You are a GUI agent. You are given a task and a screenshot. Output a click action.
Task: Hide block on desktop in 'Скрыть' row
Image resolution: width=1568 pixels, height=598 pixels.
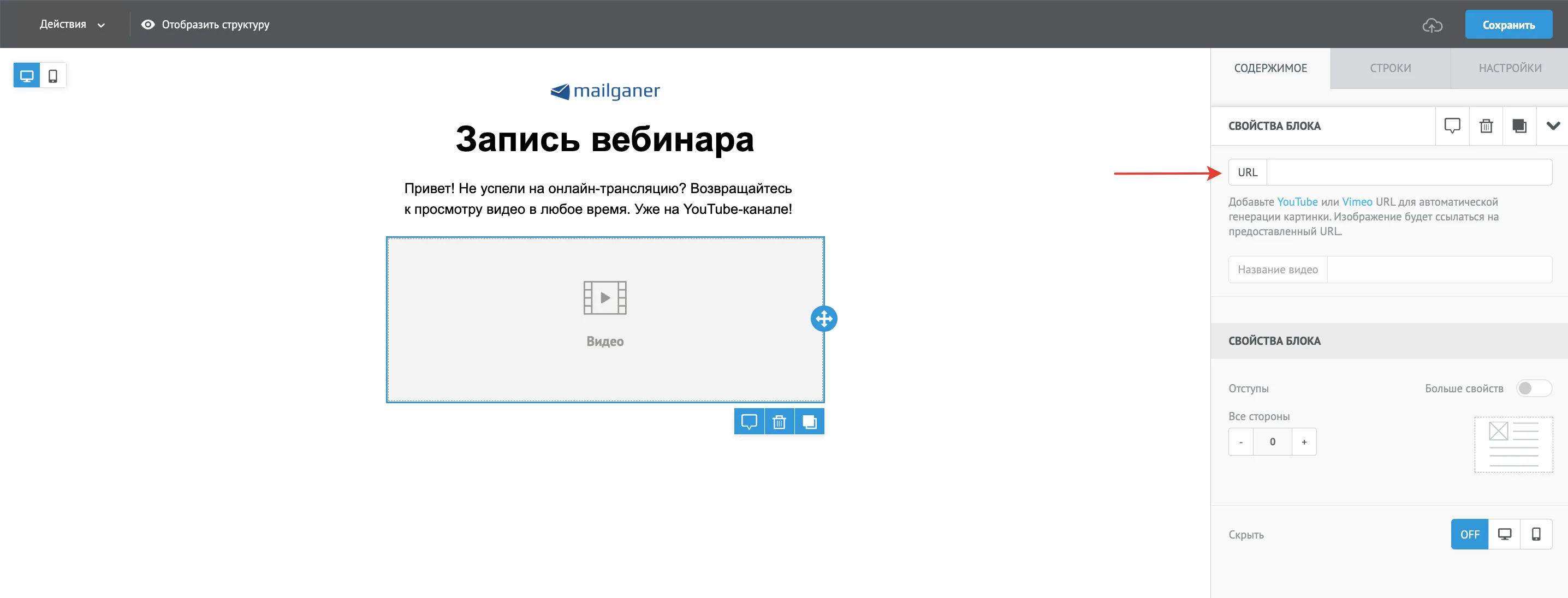(1504, 534)
